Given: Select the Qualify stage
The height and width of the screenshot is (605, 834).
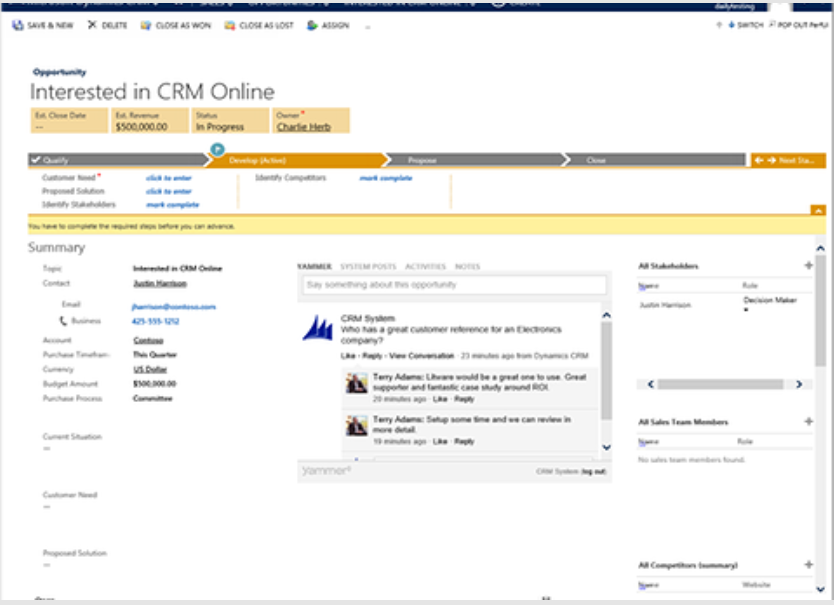Looking at the screenshot, I should 117,160.
